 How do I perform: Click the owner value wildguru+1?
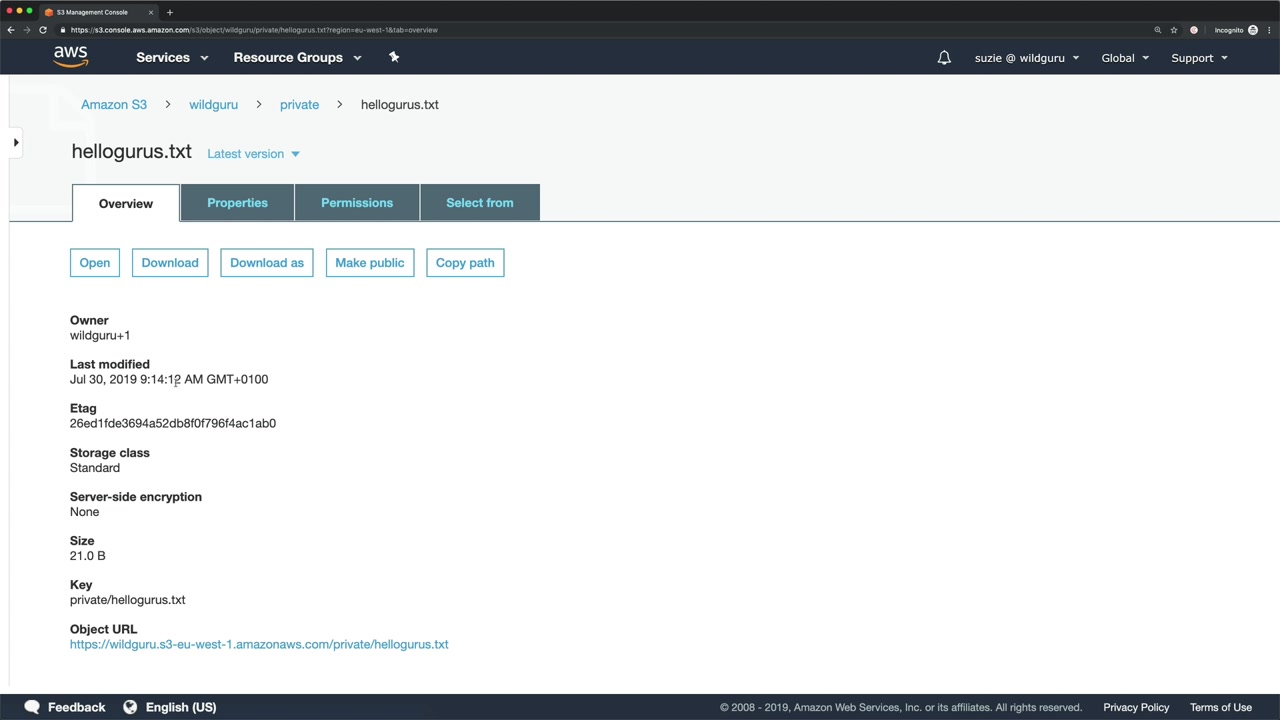click(100, 336)
